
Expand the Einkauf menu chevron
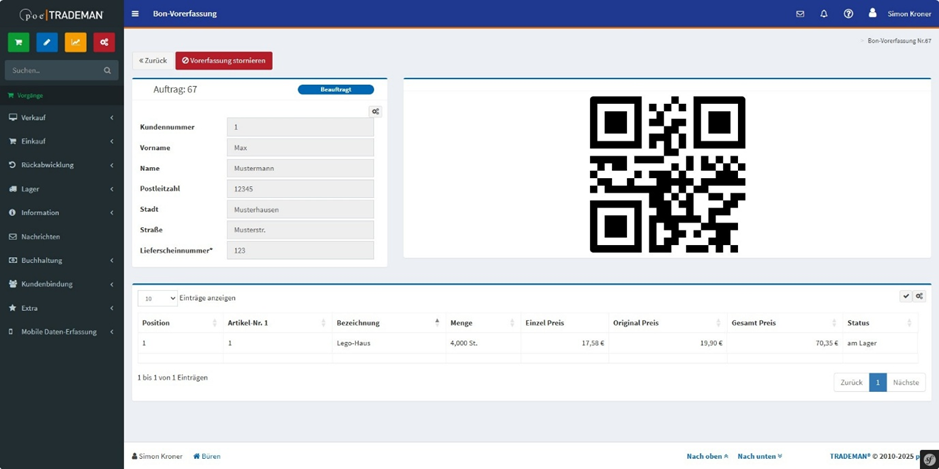(112, 141)
